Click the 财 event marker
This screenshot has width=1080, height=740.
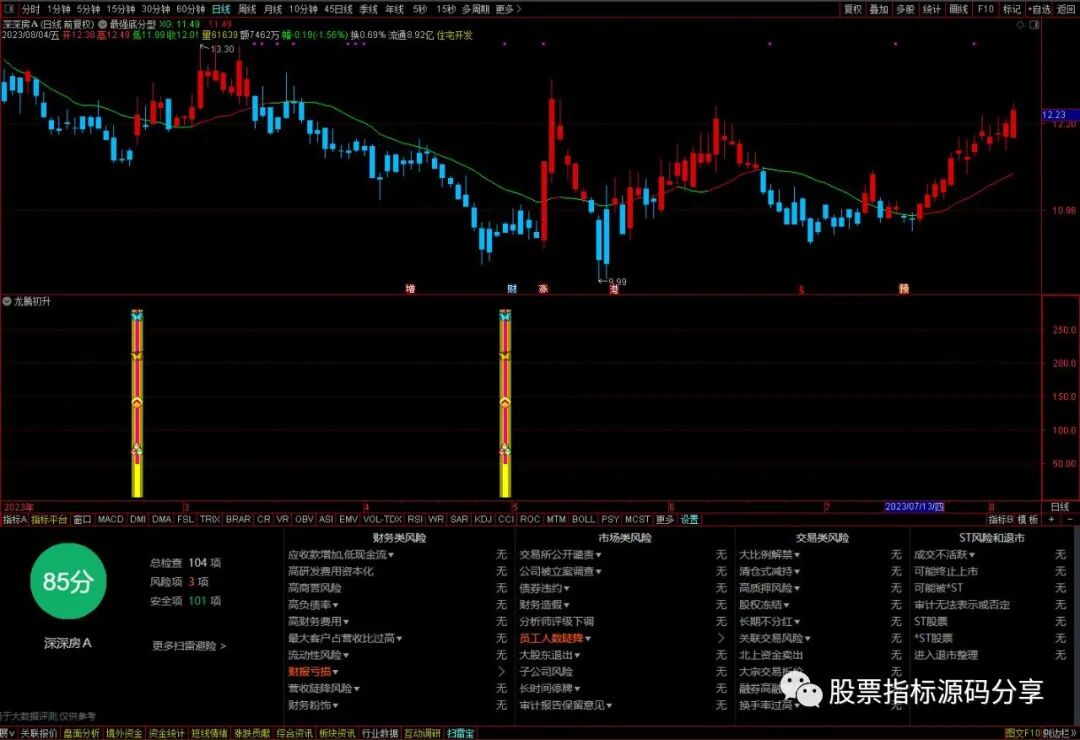512,289
